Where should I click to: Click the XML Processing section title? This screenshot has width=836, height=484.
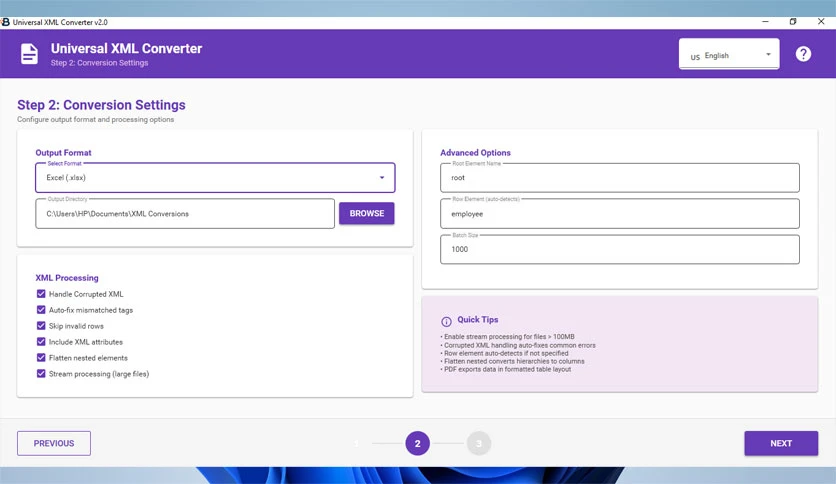point(67,278)
